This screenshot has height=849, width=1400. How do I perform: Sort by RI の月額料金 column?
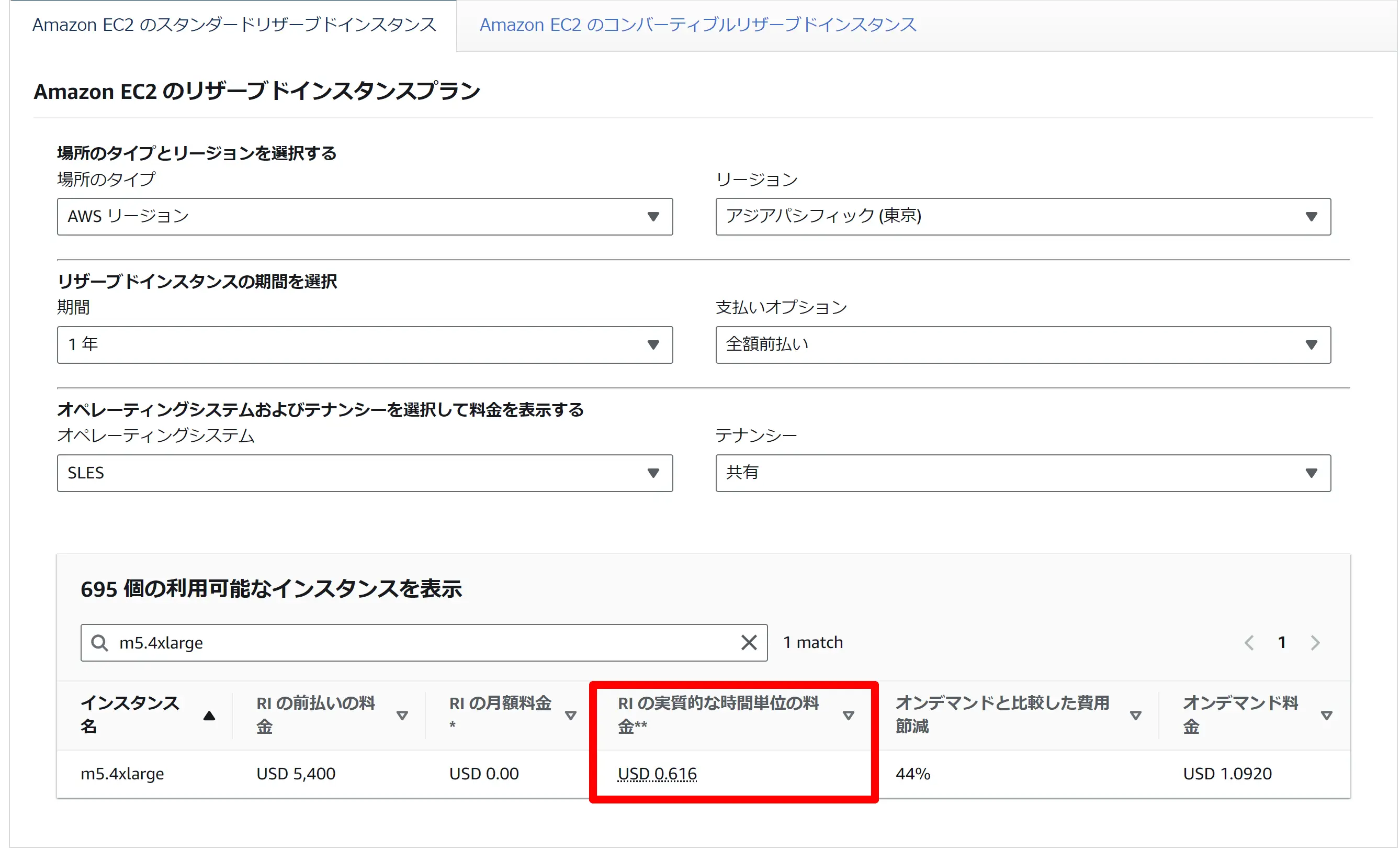pyautogui.click(x=571, y=716)
